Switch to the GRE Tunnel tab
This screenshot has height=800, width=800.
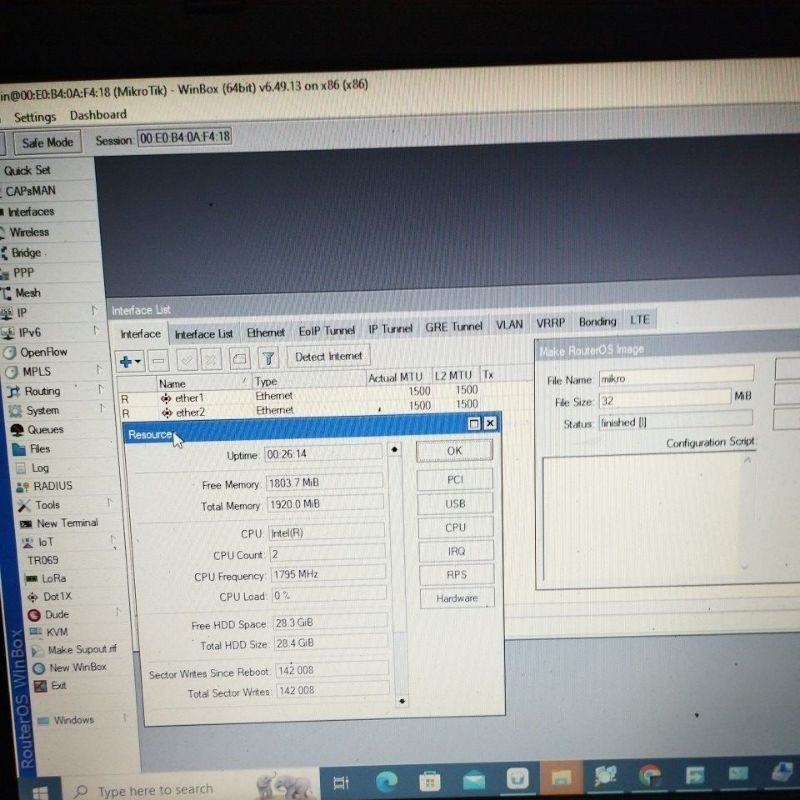click(454, 327)
